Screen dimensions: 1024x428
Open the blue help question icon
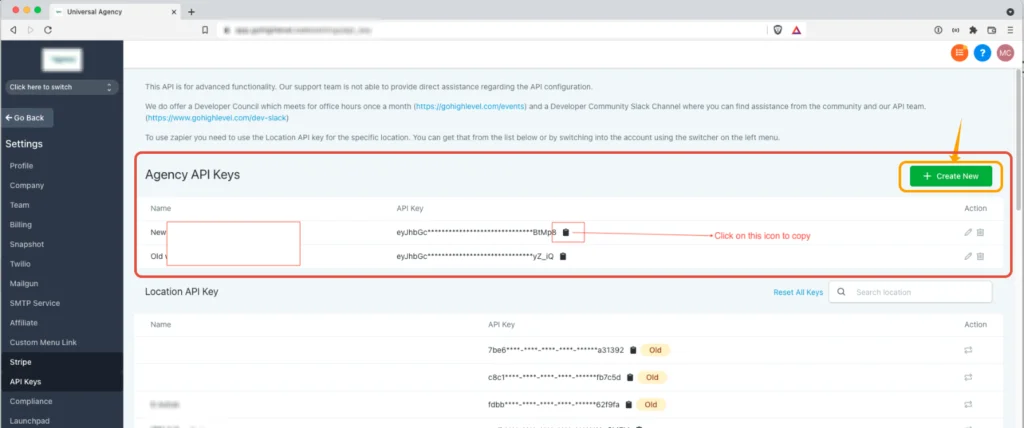click(982, 54)
